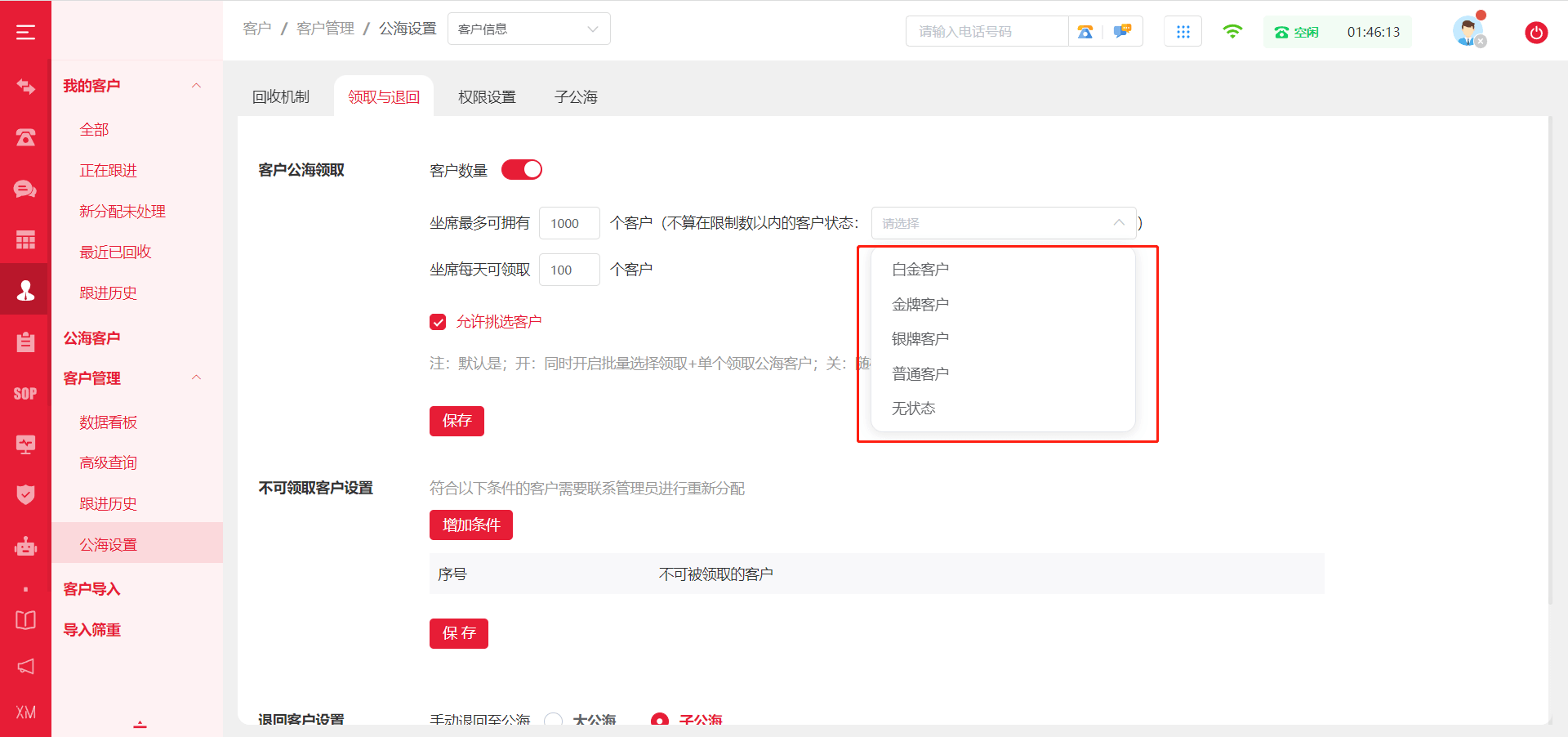
Task: Collapse the 我的客户 menu group
Action: pyautogui.click(x=196, y=86)
